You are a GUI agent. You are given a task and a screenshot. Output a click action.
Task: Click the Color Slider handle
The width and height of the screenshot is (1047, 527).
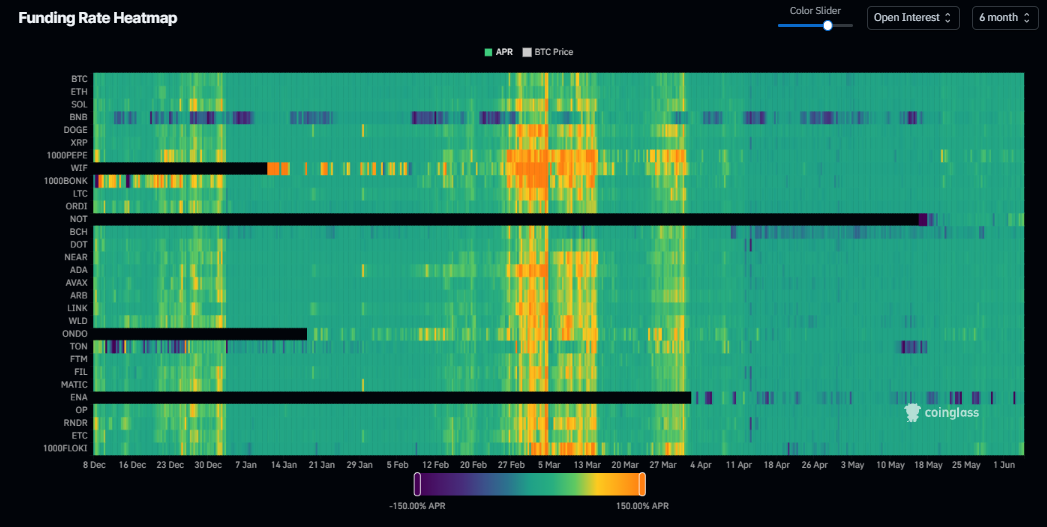click(828, 25)
